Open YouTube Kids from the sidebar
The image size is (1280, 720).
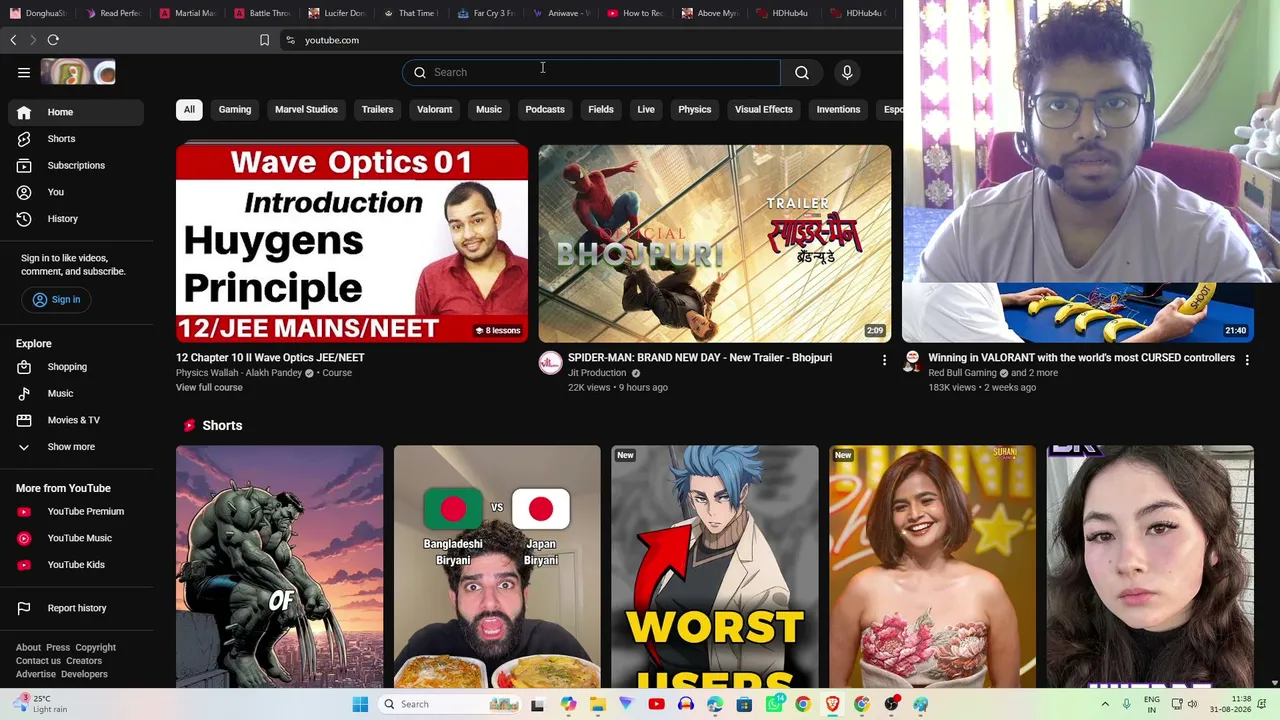coord(76,565)
